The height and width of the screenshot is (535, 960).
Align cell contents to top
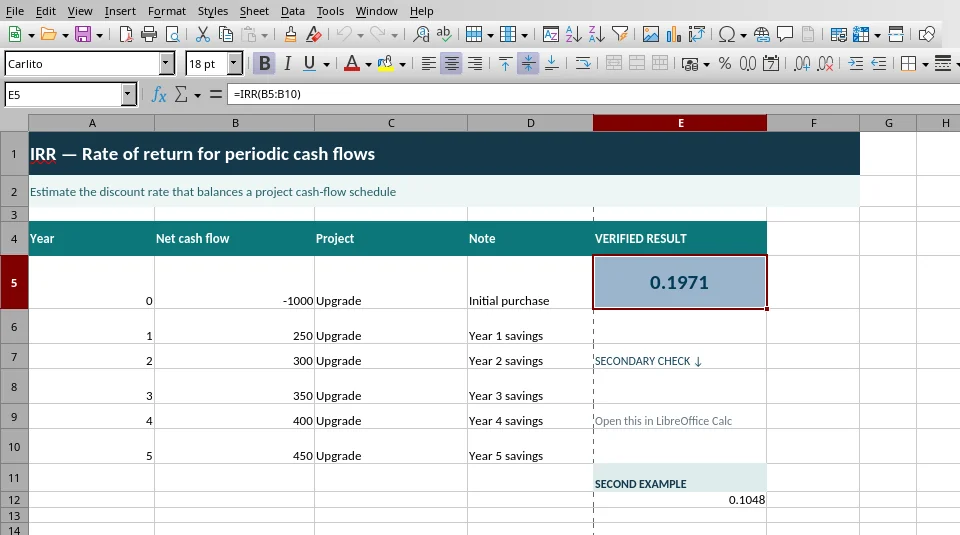click(x=505, y=64)
